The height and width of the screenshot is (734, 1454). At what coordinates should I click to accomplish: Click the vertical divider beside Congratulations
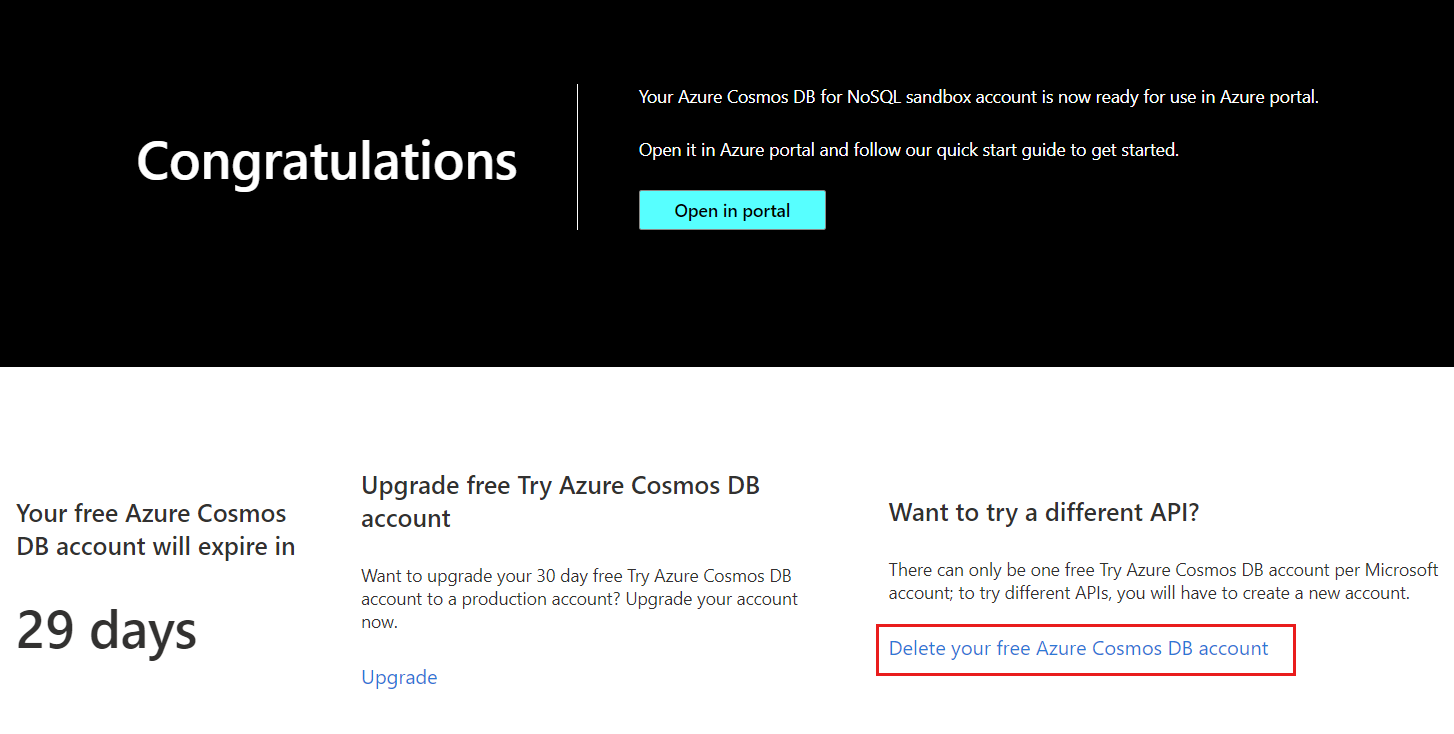(577, 157)
